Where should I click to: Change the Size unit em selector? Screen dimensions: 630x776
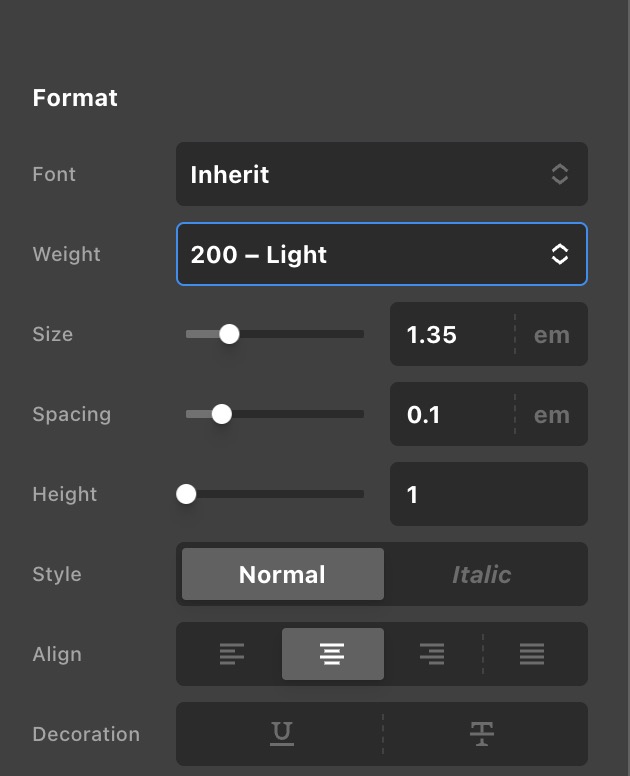click(x=551, y=335)
